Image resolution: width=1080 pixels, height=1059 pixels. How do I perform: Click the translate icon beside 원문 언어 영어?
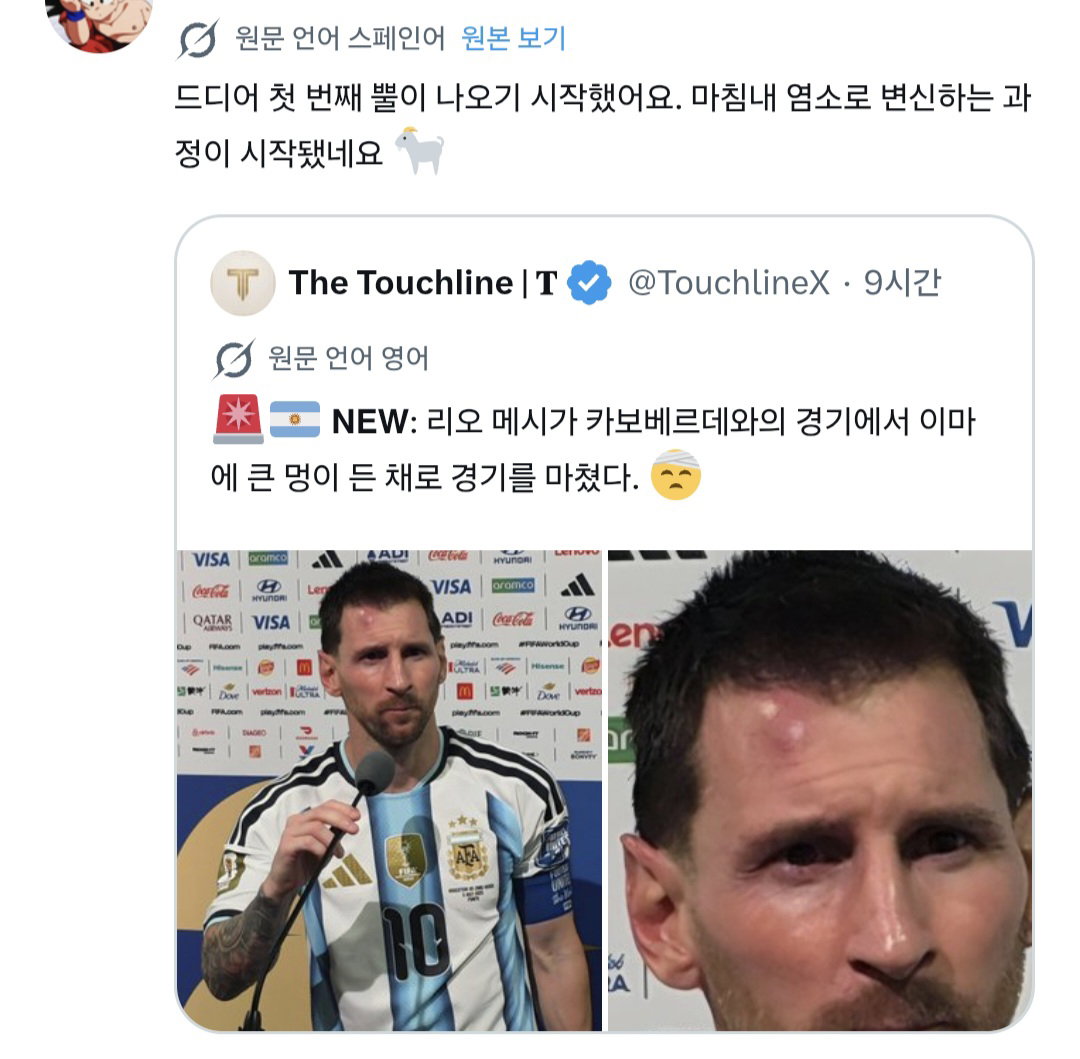[x=234, y=359]
